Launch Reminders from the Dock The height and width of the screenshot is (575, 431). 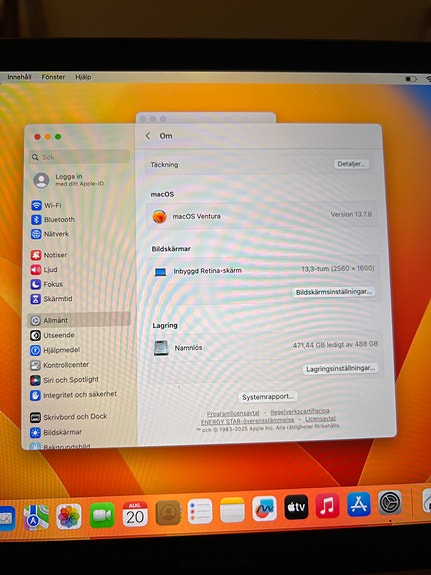point(200,511)
